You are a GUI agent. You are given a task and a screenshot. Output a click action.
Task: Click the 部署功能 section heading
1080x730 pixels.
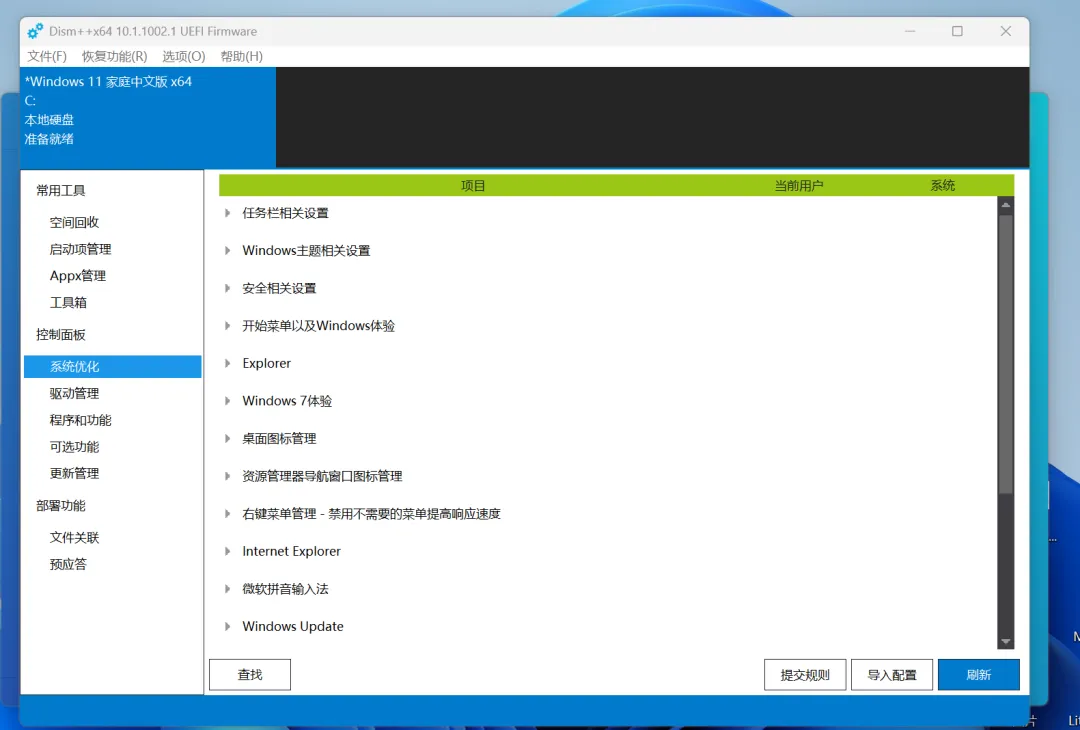(61, 505)
